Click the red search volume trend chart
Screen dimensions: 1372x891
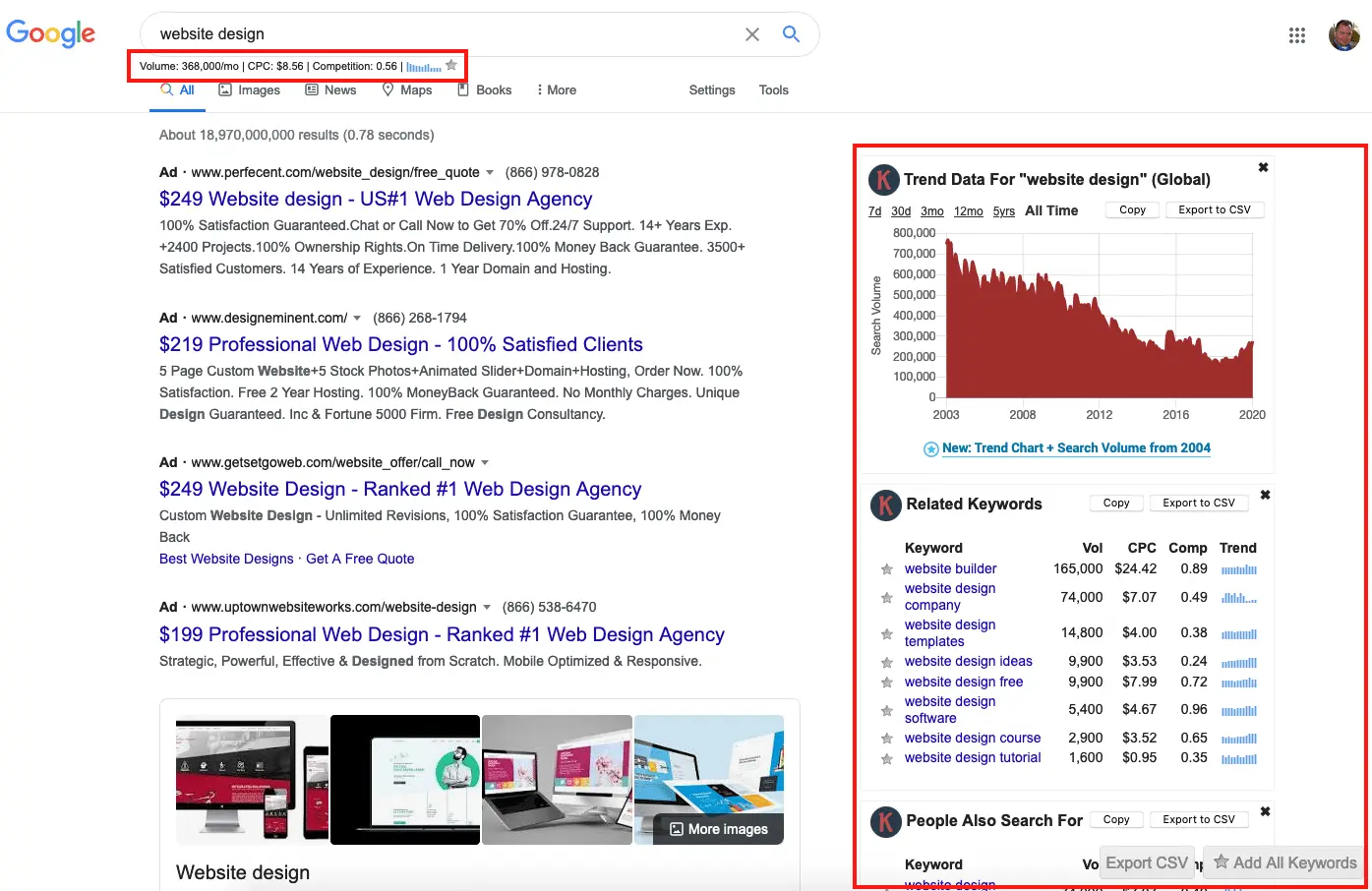[x=1099, y=317]
